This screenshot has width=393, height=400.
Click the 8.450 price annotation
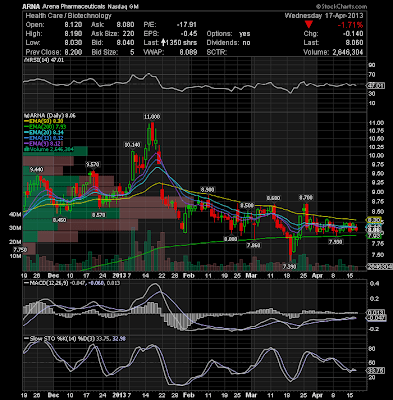[59, 220]
